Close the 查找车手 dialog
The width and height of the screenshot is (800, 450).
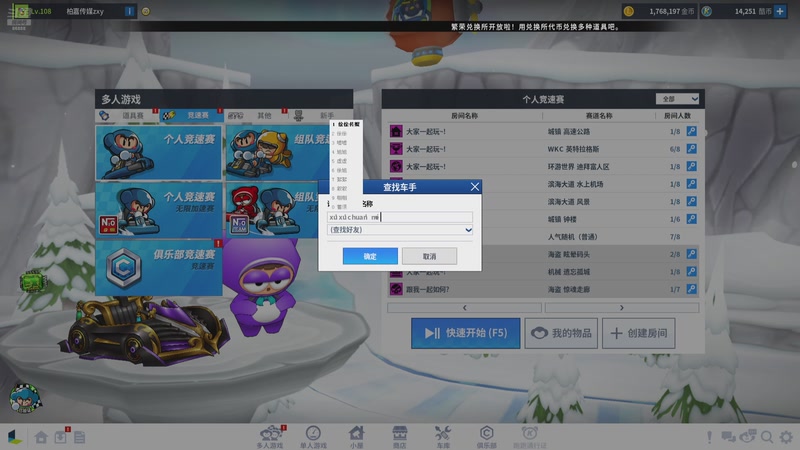pos(474,187)
